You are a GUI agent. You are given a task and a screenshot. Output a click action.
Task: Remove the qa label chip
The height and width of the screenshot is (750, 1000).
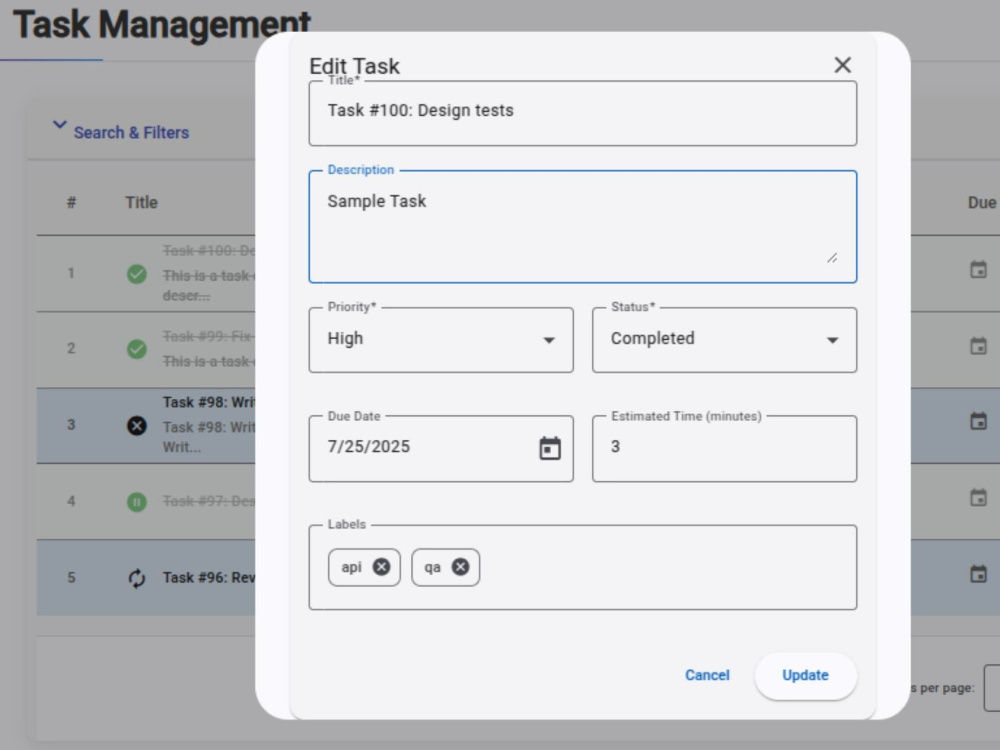pos(460,567)
